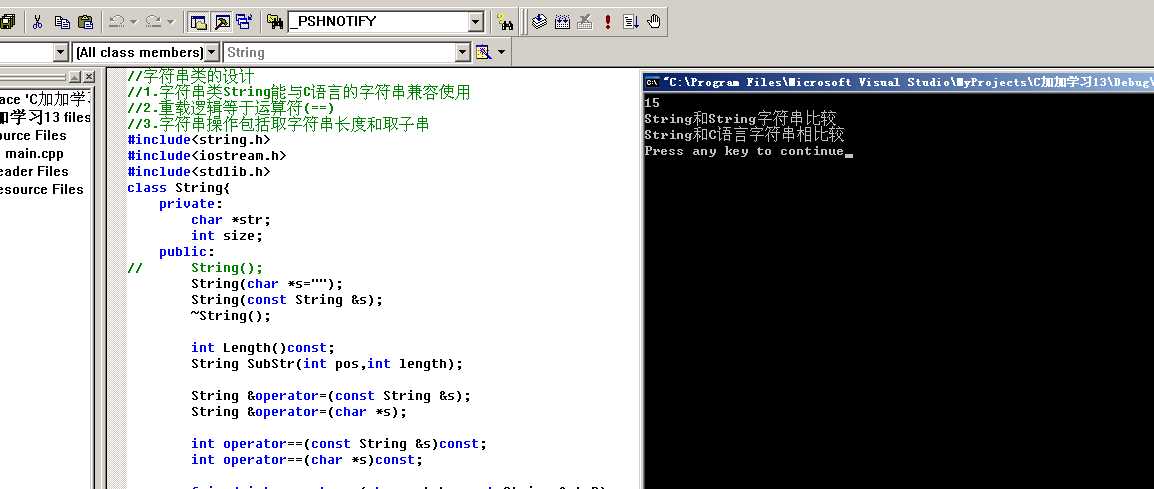Image resolution: width=1154 pixels, height=489 pixels.
Task: Open Find in Files icon
Action: [x=275, y=21]
